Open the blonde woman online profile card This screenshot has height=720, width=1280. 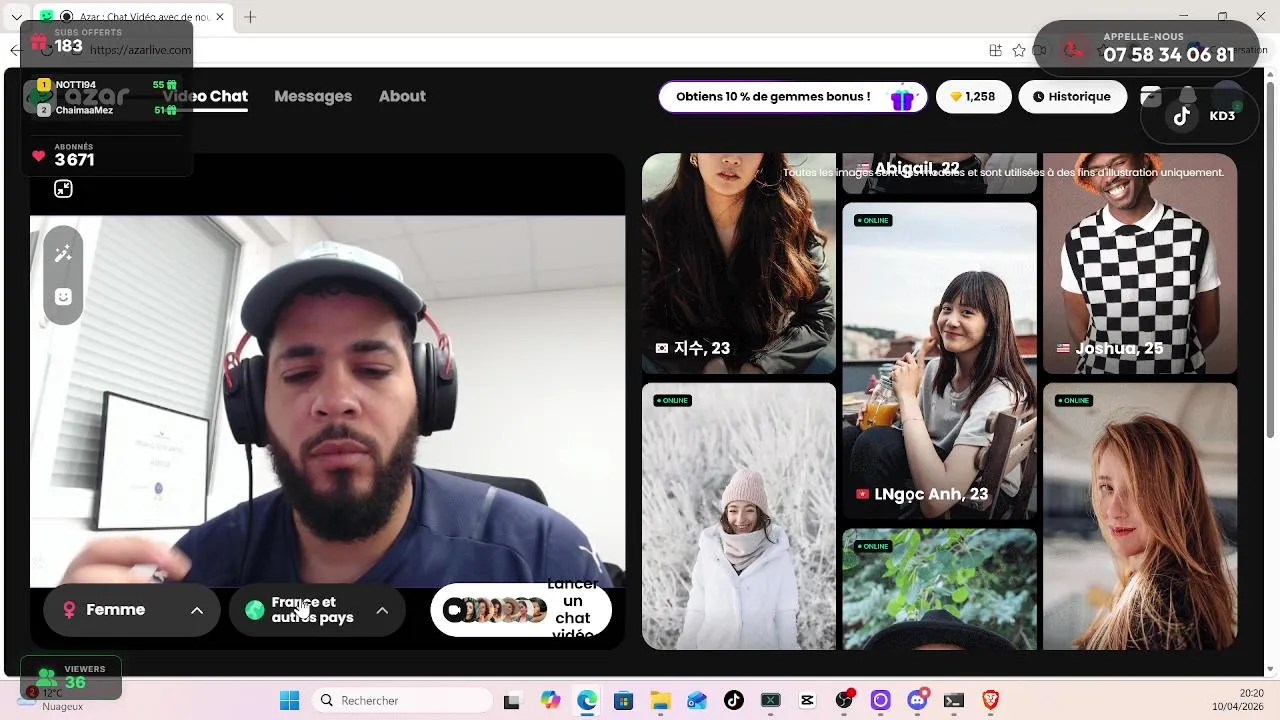1140,516
